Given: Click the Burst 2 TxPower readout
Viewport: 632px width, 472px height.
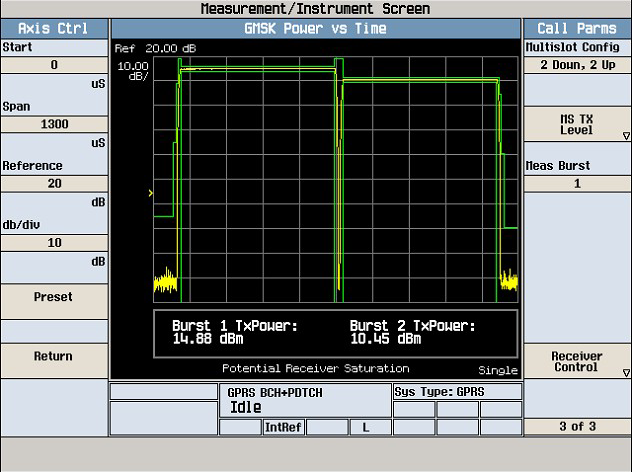Looking at the screenshot, I should pyautogui.click(x=412, y=332).
